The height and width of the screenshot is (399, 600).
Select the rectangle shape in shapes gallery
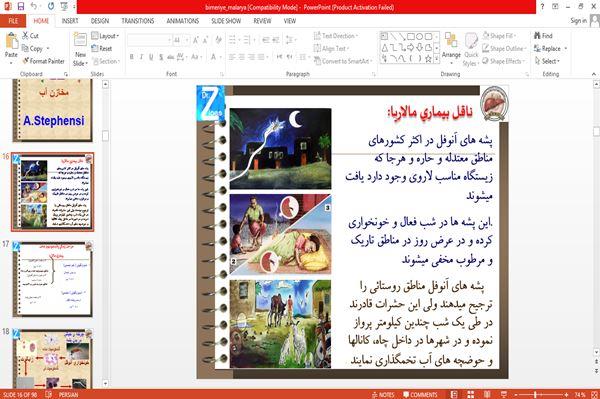click(411, 37)
